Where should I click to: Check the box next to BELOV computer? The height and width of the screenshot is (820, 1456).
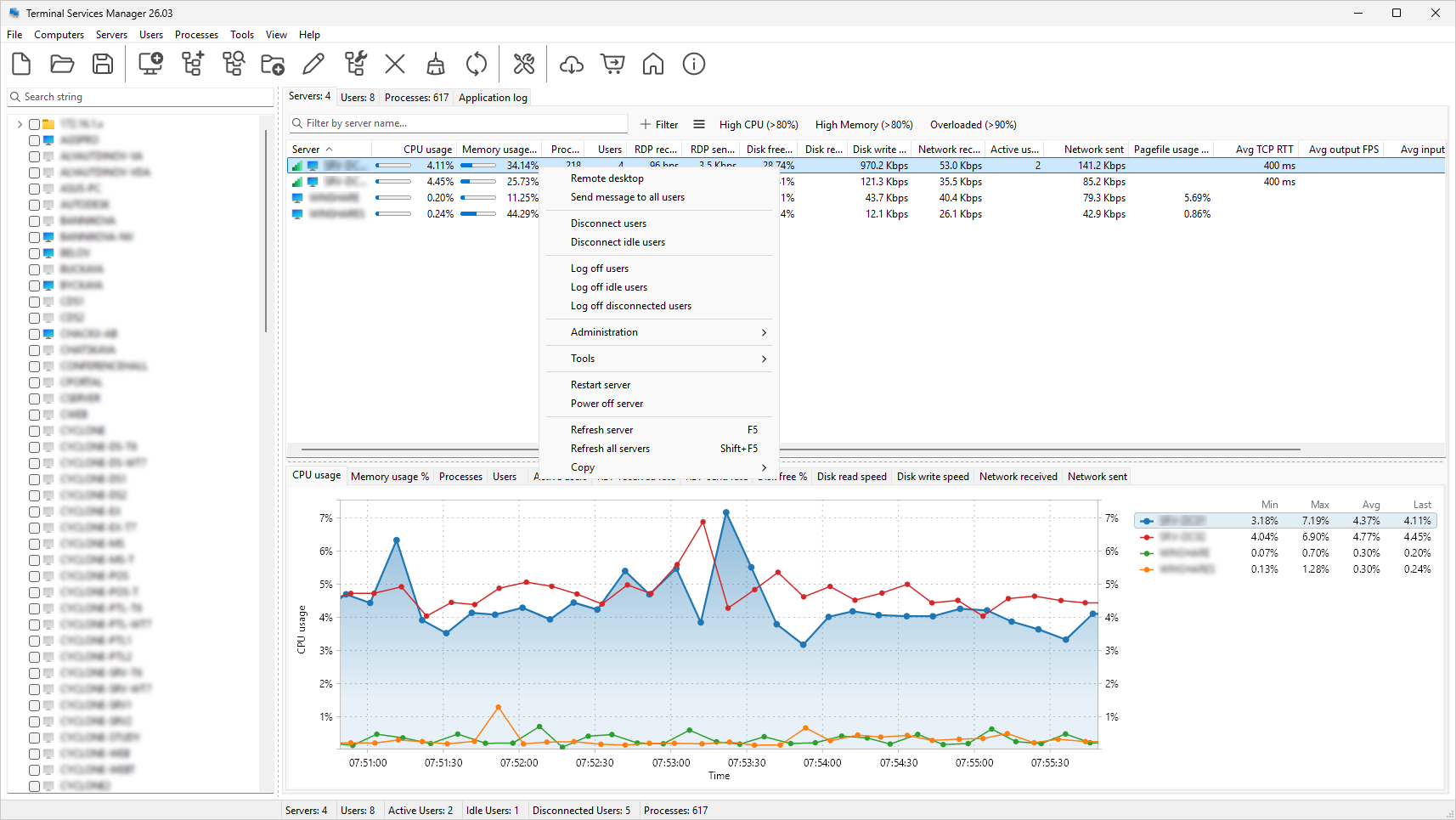tap(35, 253)
